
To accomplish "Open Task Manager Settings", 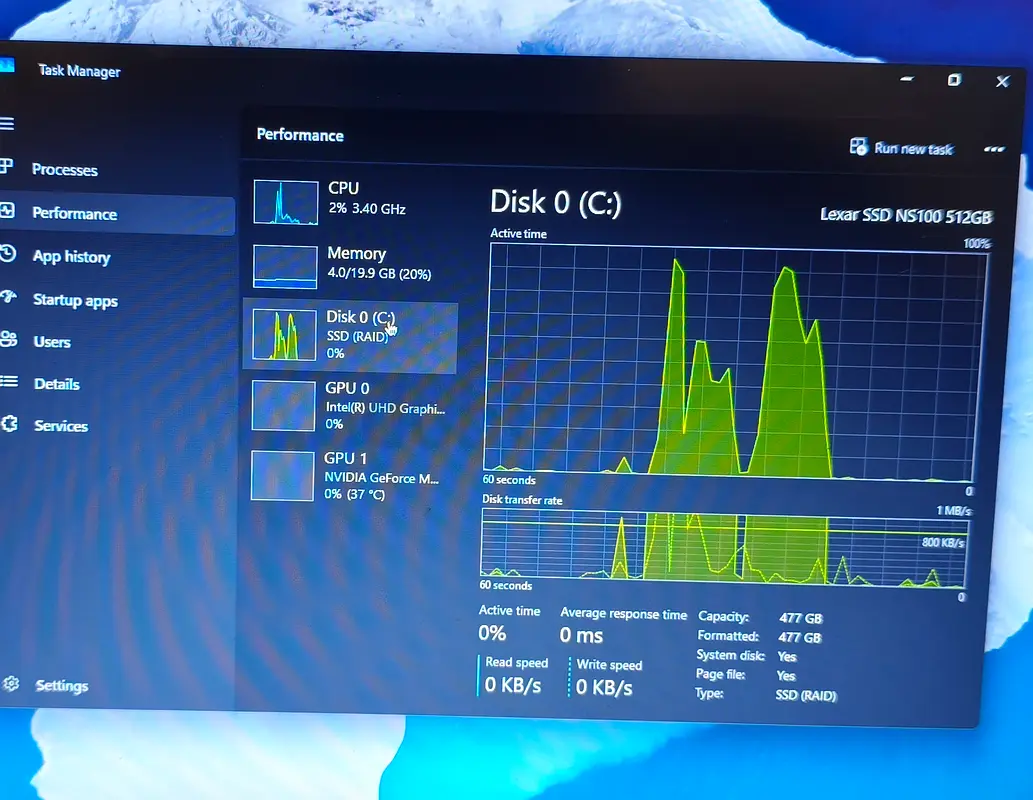I will click(x=62, y=686).
